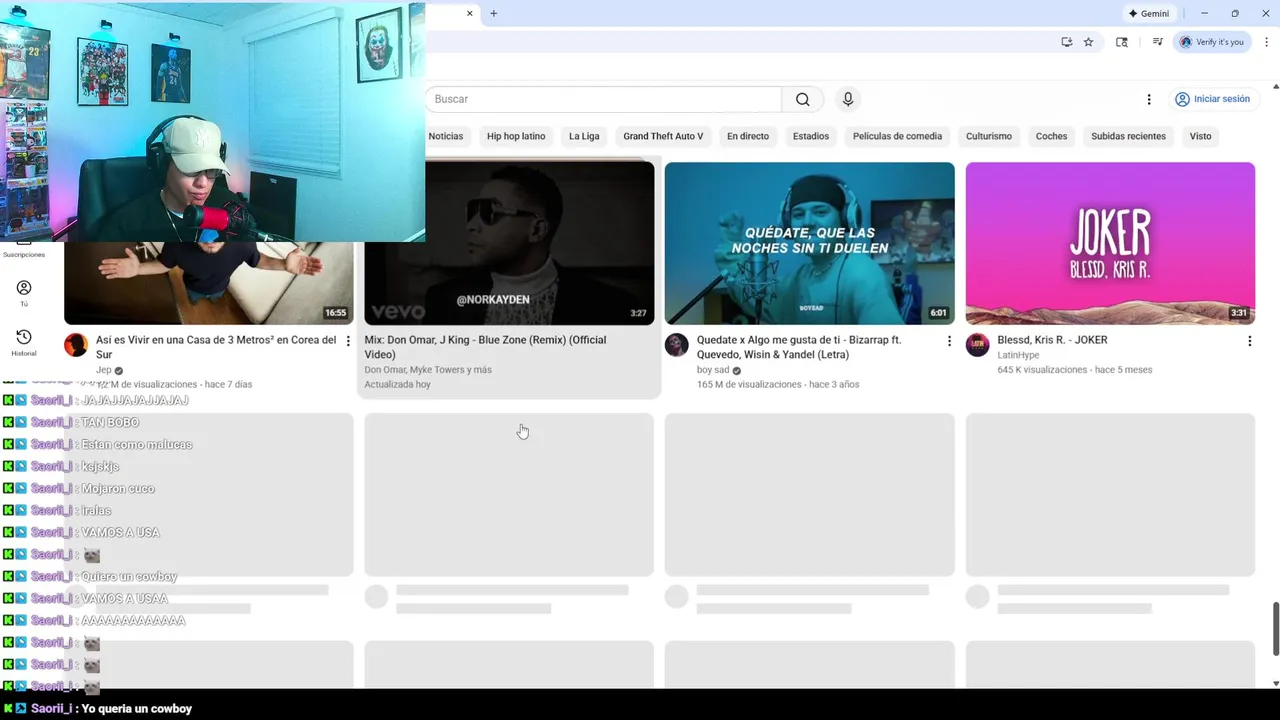This screenshot has height=720, width=1280.
Task: Click the Jep channel avatar
Action: pyautogui.click(x=76, y=346)
